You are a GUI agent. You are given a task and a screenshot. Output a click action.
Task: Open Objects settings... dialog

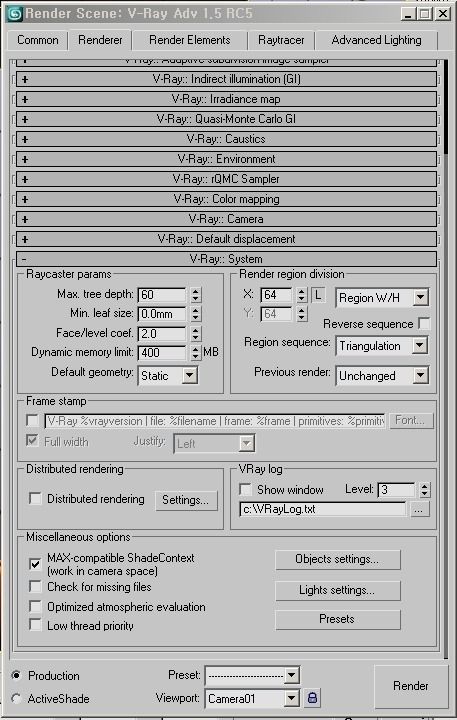pos(338,559)
